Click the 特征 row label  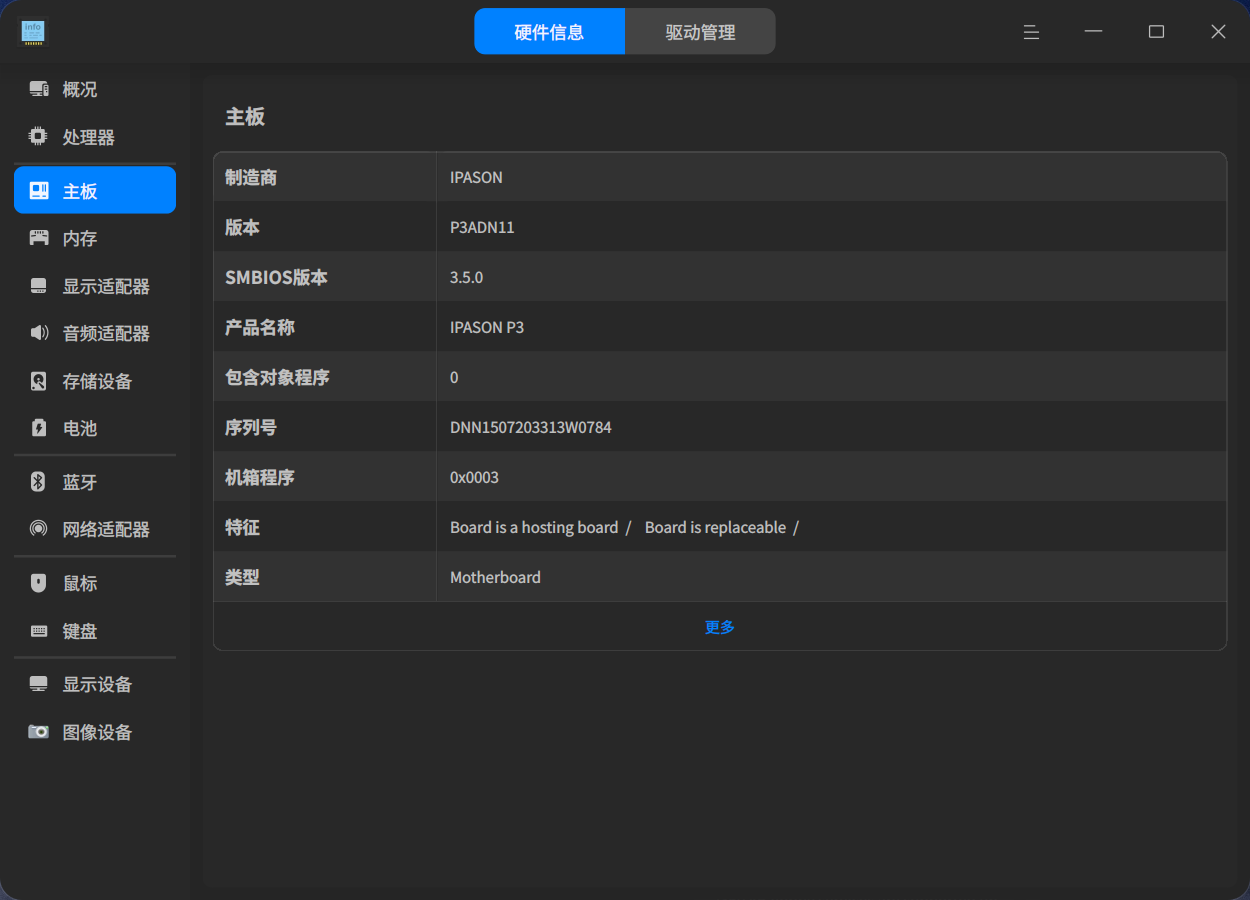tap(242, 527)
